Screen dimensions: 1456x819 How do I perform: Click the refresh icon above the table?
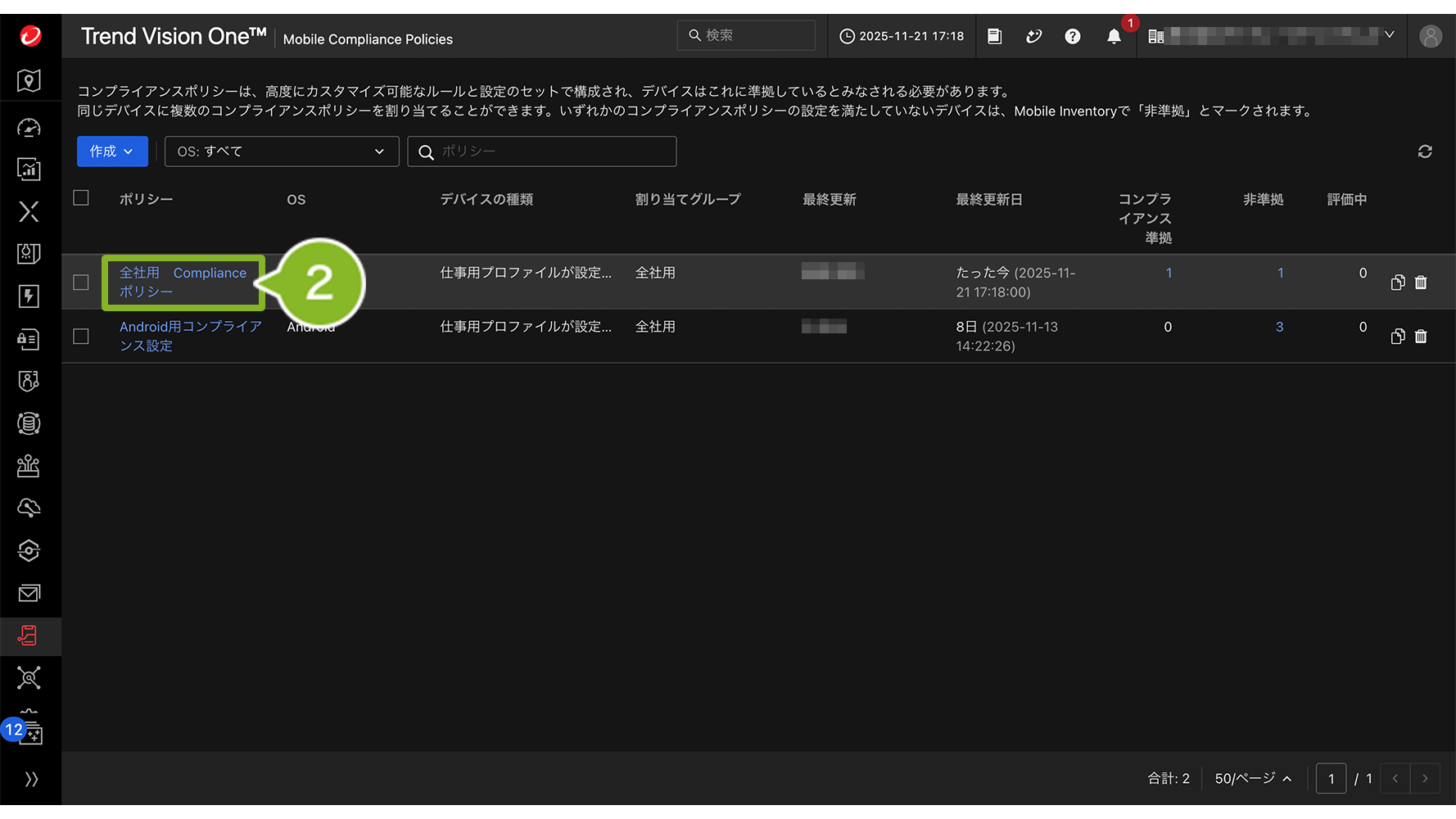point(1425,152)
